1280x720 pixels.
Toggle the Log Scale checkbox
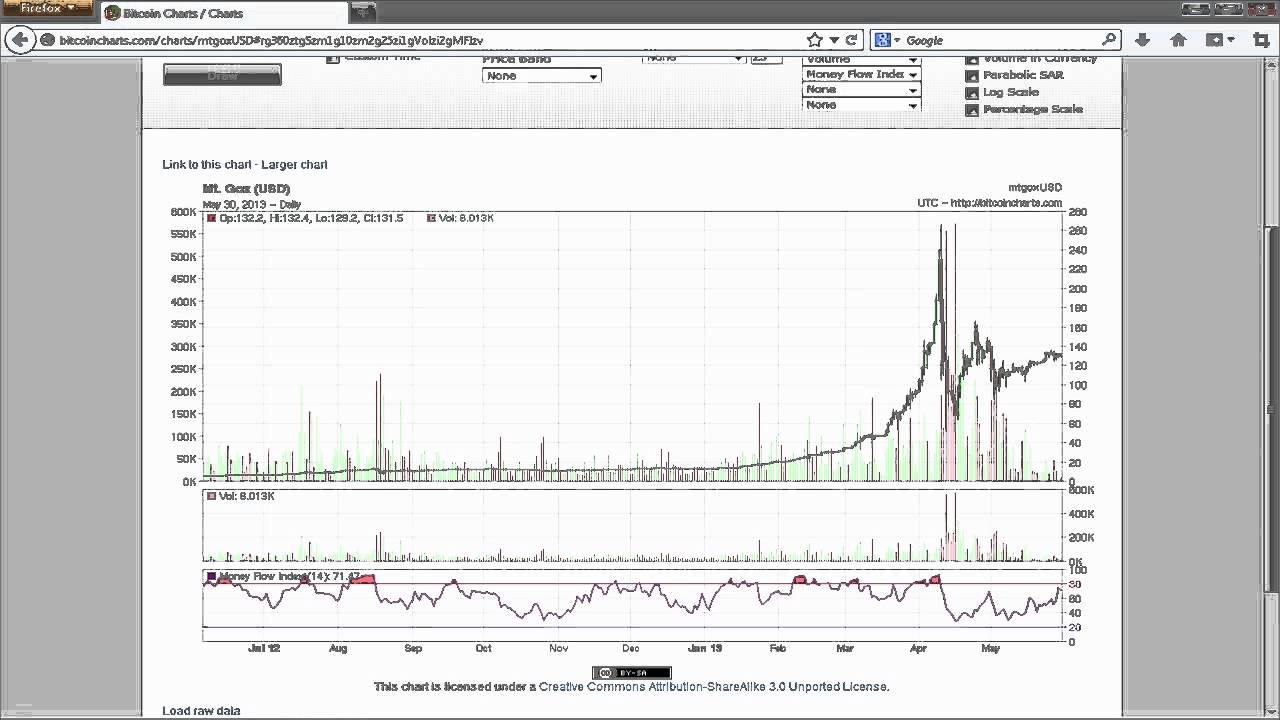click(971, 92)
